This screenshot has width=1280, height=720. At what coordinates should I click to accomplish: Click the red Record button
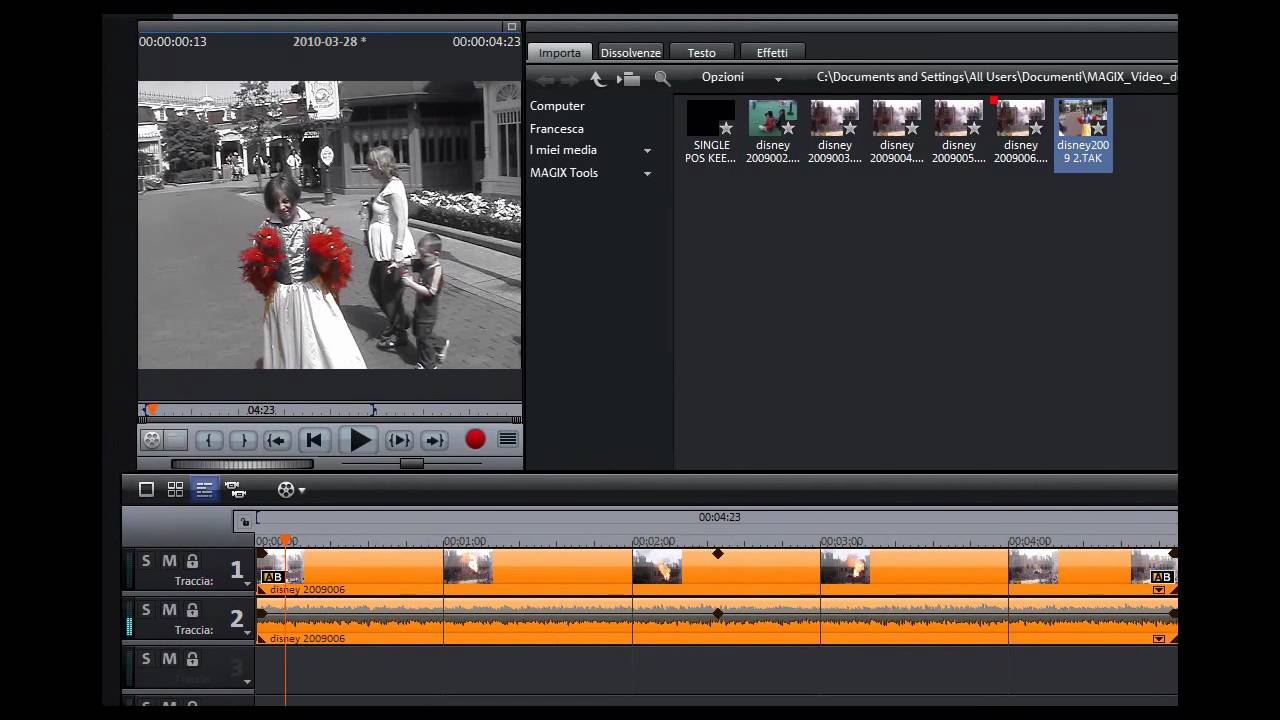point(475,439)
